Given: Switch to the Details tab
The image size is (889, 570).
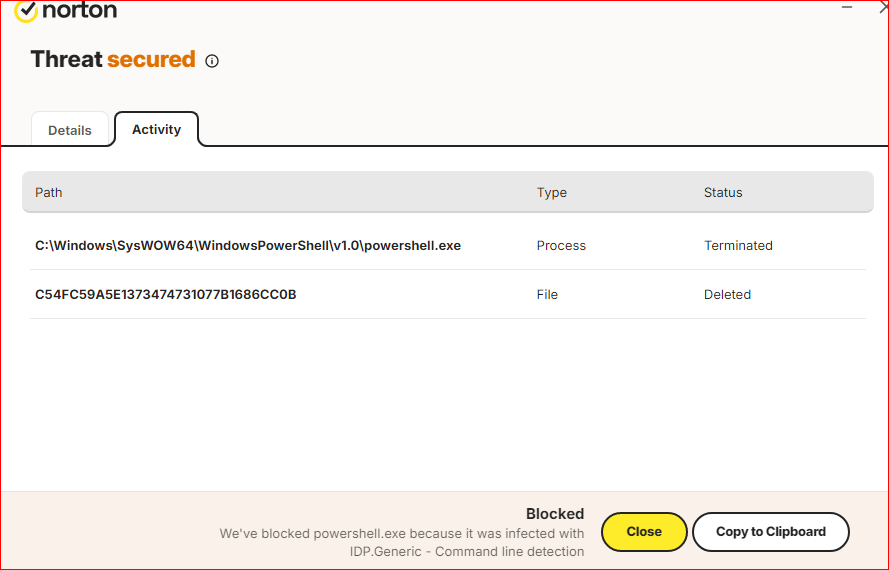Looking at the screenshot, I should coord(70,130).
